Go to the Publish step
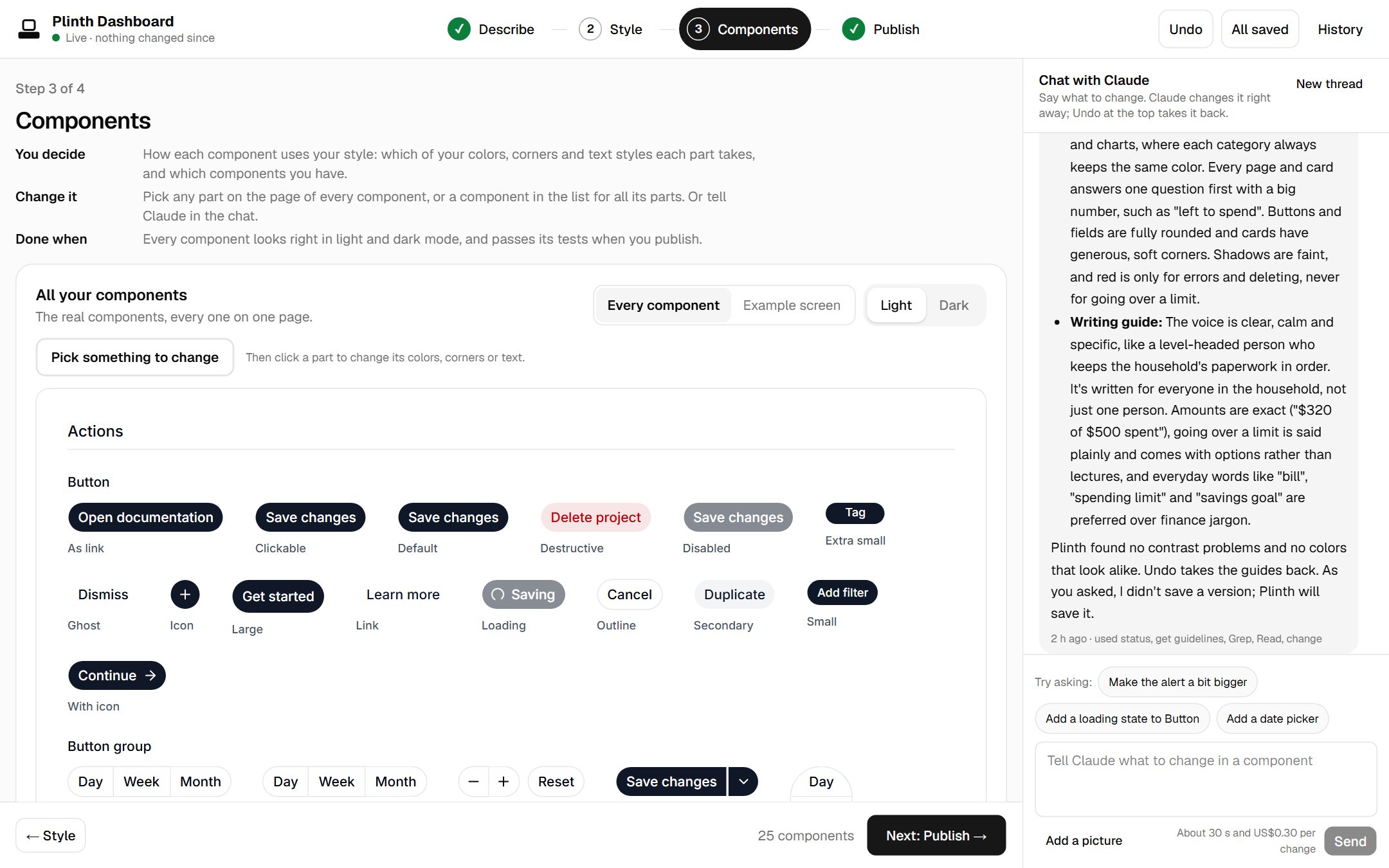 pyautogui.click(x=881, y=29)
